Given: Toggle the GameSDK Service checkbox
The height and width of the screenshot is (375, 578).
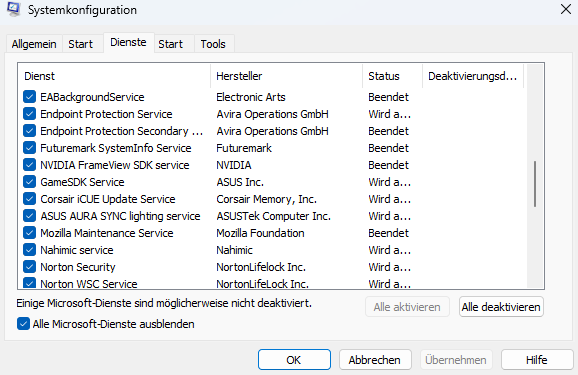Looking at the screenshot, I should tap(29, 182).
